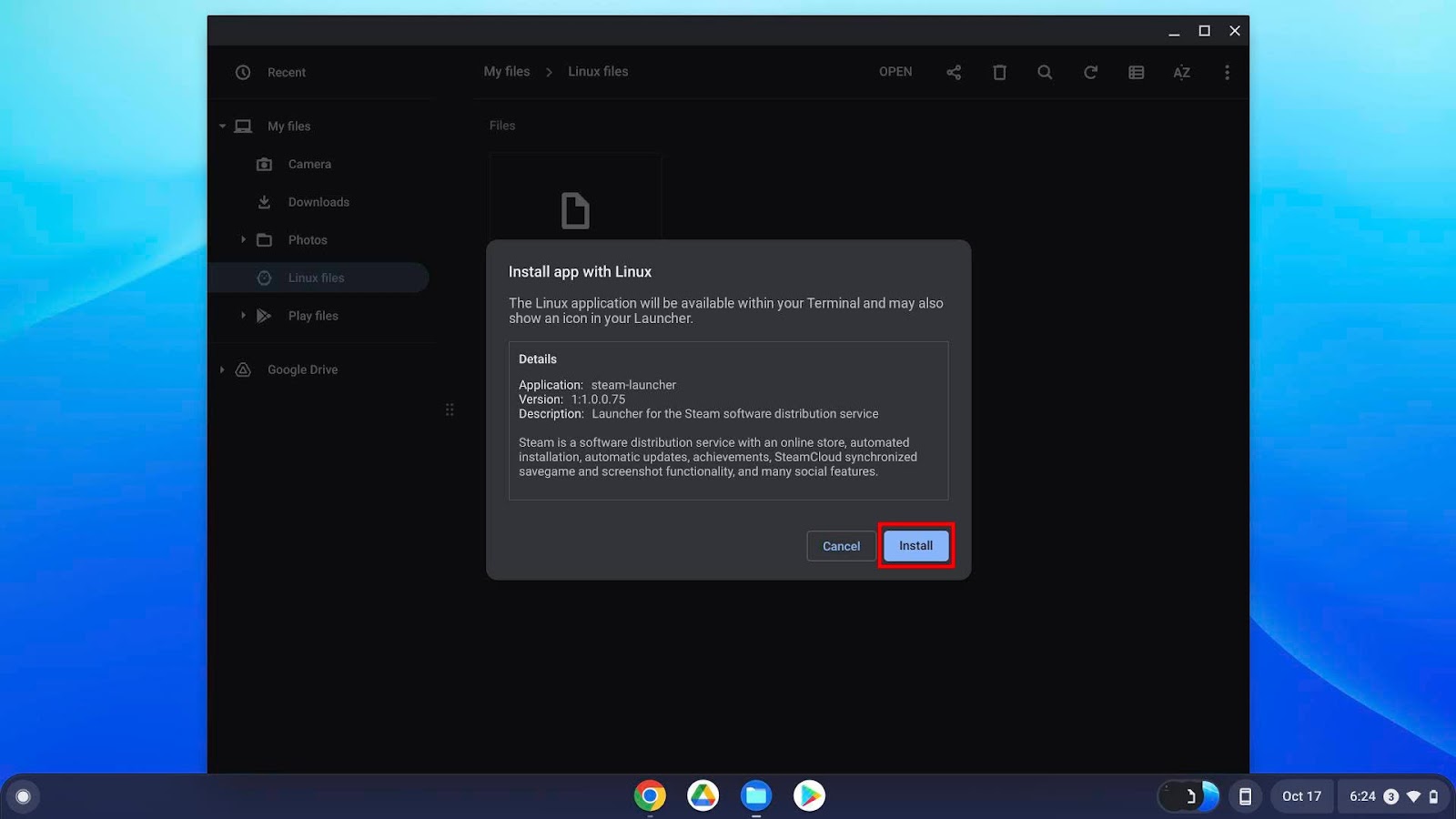
Task: Select the file thumbnail in Files
Action: [575, 197]
